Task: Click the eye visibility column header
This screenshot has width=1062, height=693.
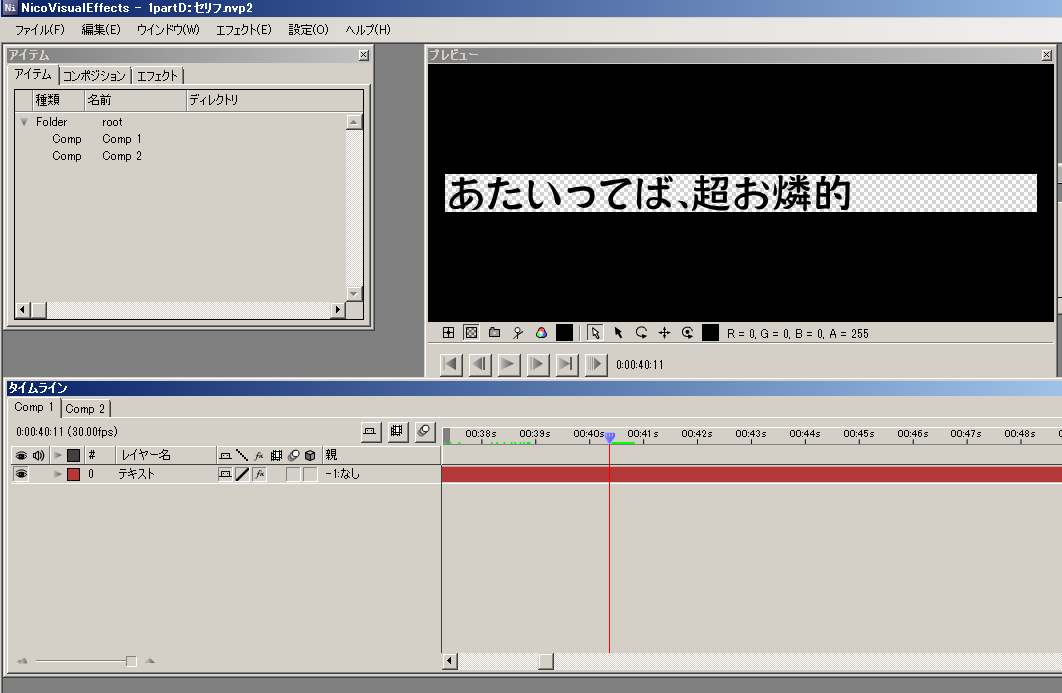Action: click(x=21, y=455)
